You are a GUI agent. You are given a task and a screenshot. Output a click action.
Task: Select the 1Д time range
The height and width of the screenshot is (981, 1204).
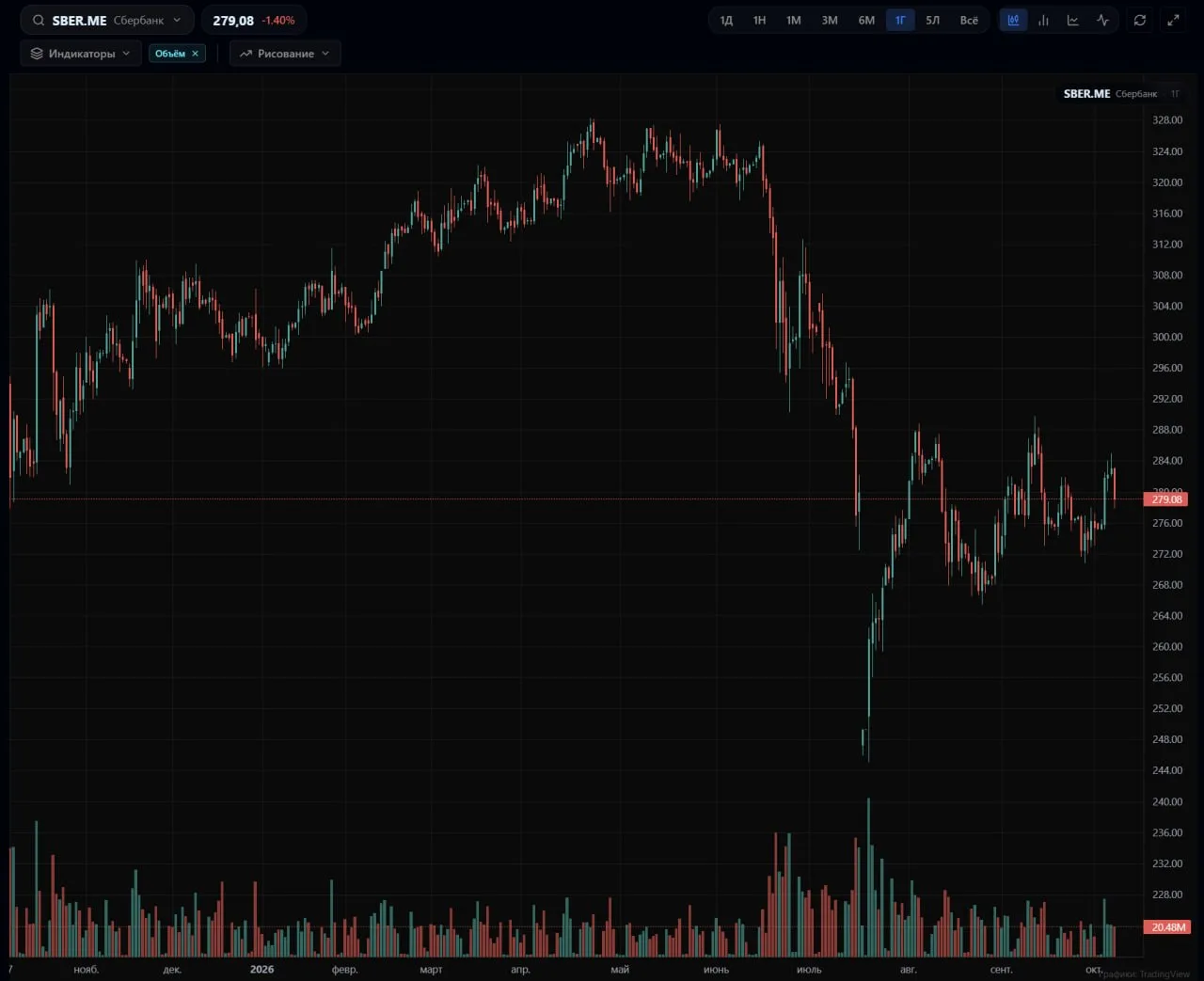[x=726, y=20]
